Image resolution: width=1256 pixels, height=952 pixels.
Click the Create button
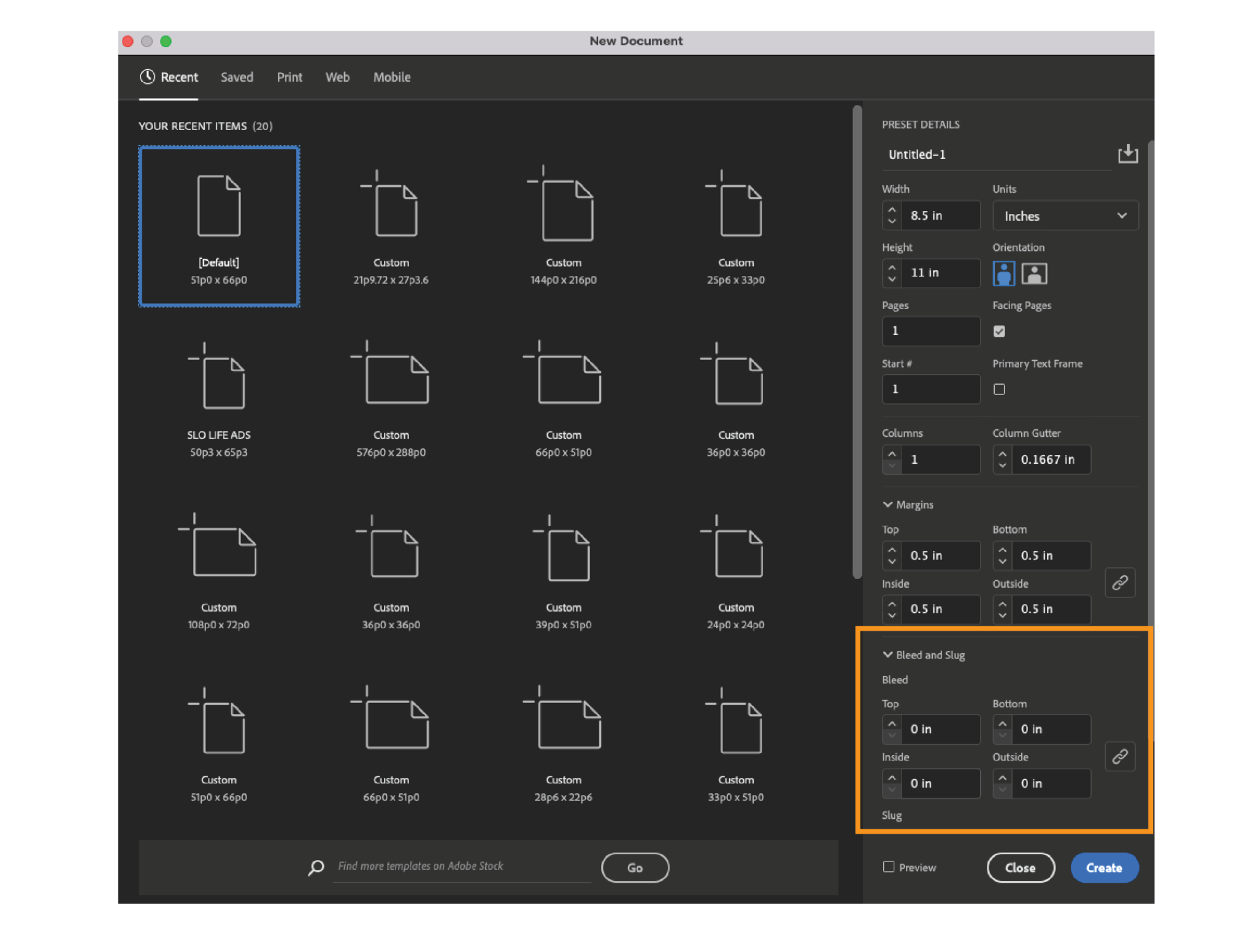tap(1103, 867)
